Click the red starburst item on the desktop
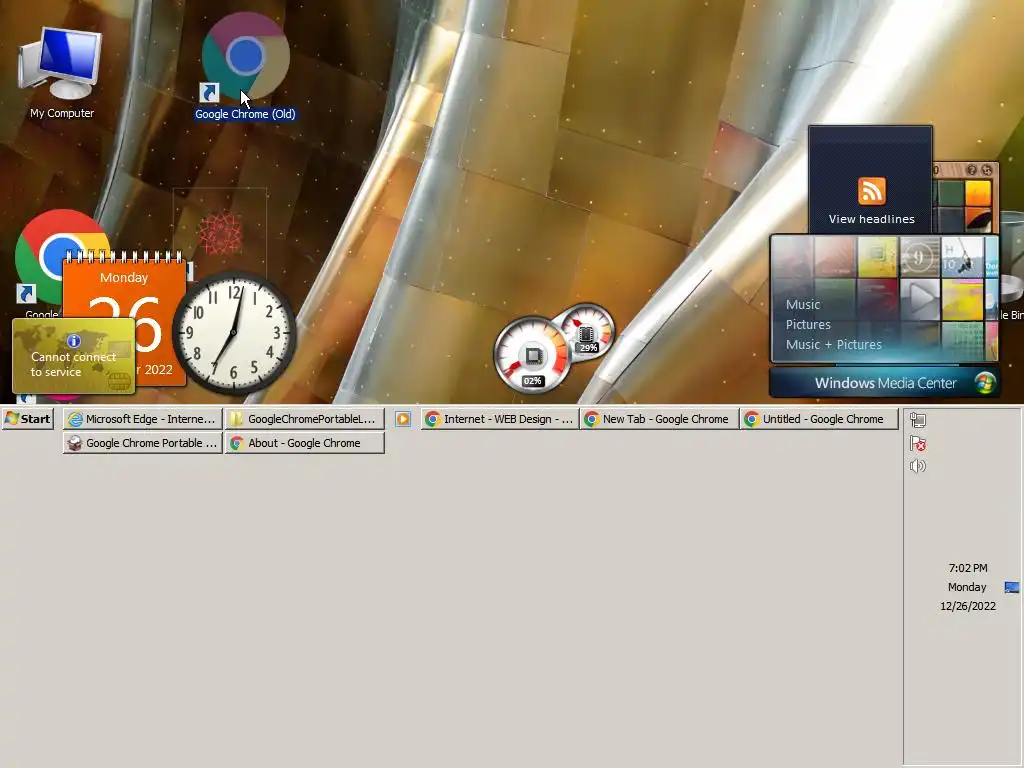This screenshot has width=1024, height=768. [220, 233]
